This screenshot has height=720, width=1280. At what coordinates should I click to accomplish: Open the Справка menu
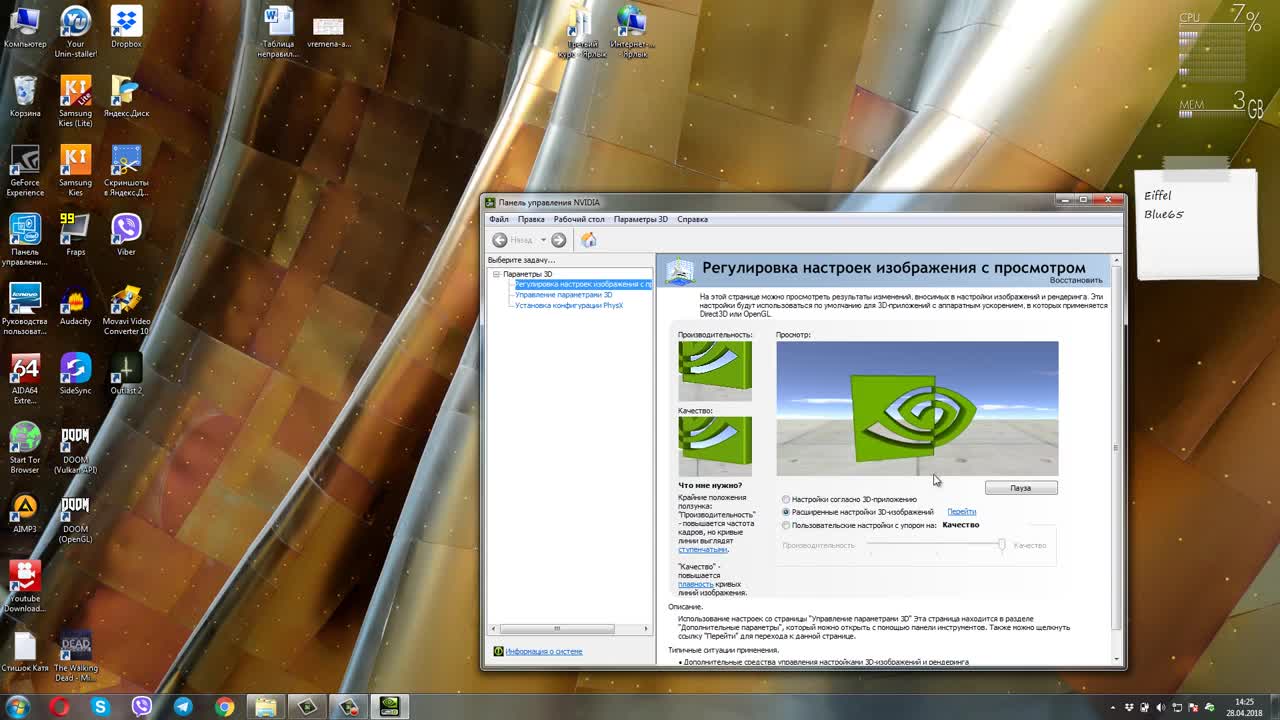pyautogui.click(x=692, y=219)
